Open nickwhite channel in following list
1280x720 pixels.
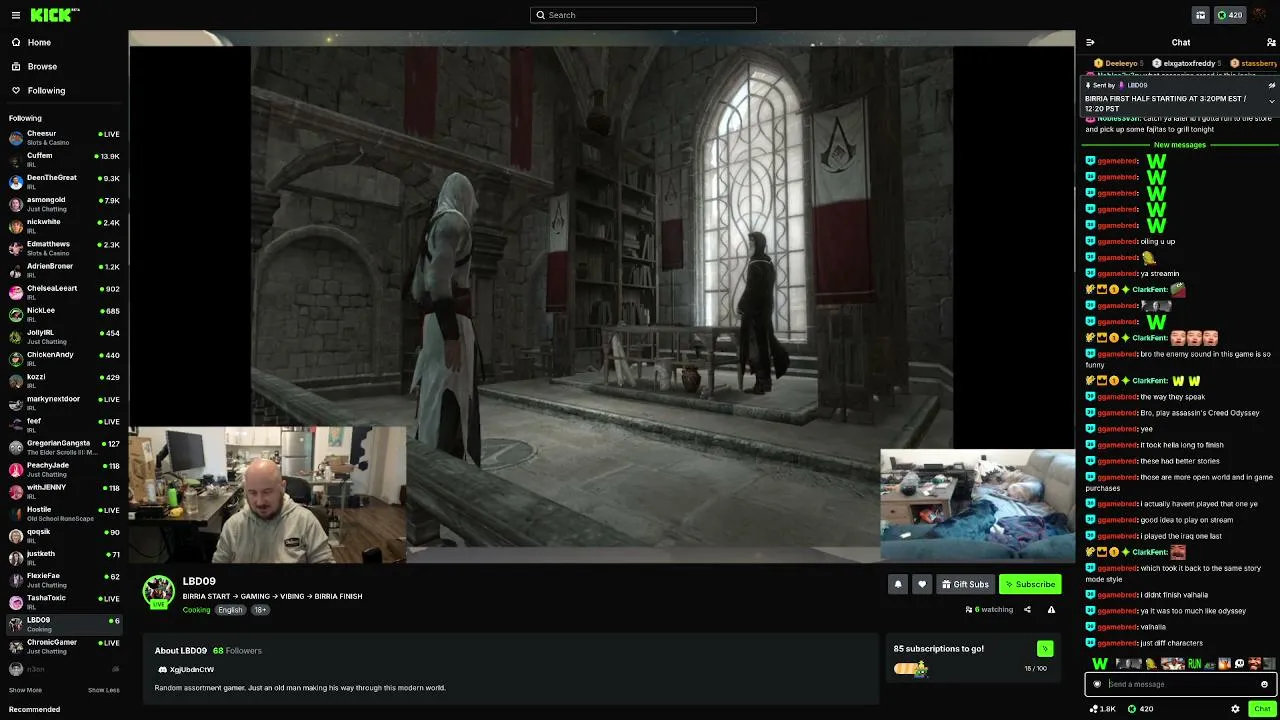pyautogui.click(x=64, y=226)
